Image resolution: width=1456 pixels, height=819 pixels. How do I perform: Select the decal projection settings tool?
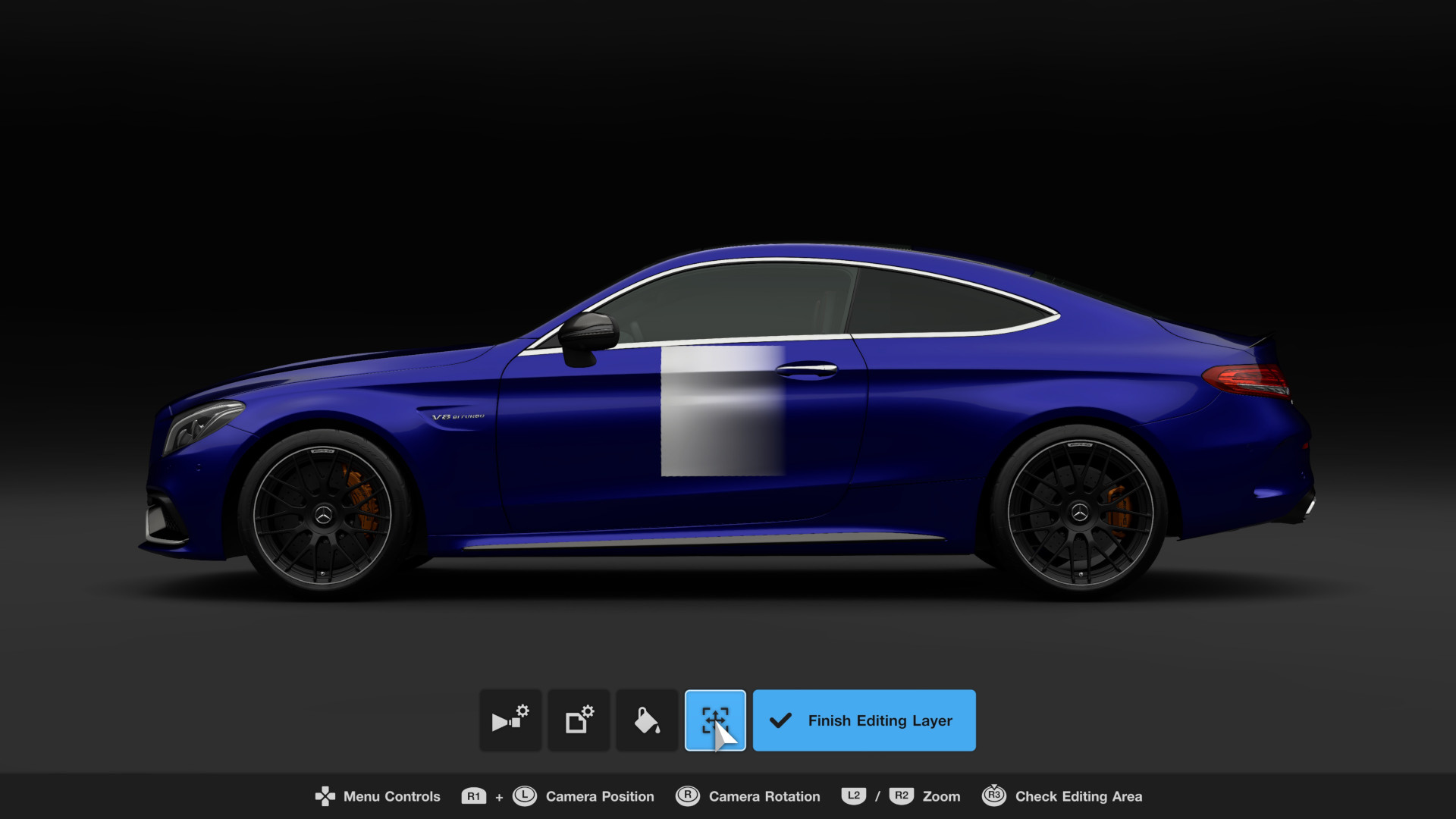click(x=510, y=720)
